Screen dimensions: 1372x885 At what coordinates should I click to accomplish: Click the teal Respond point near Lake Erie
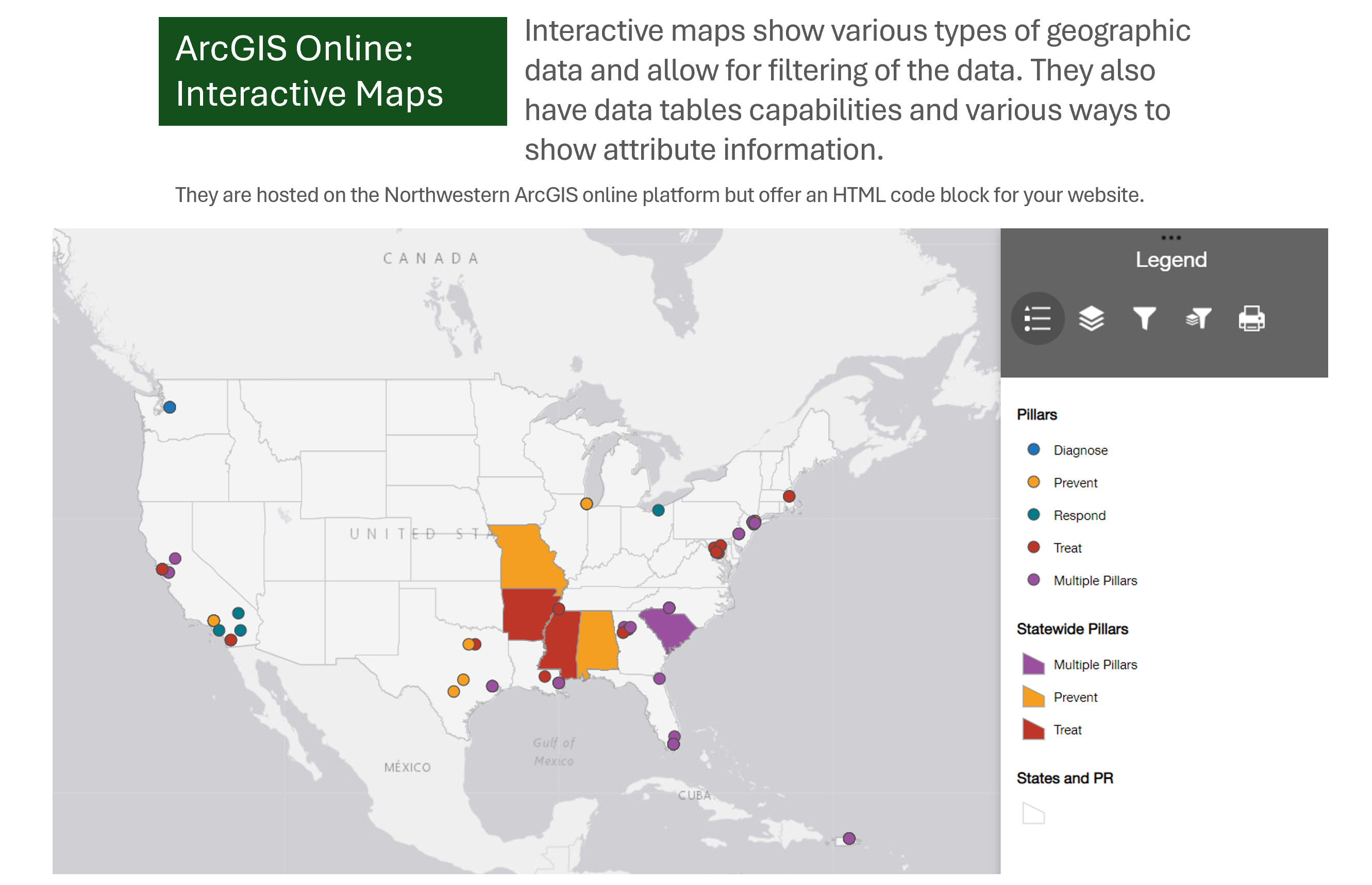click(x=658, y=510)
